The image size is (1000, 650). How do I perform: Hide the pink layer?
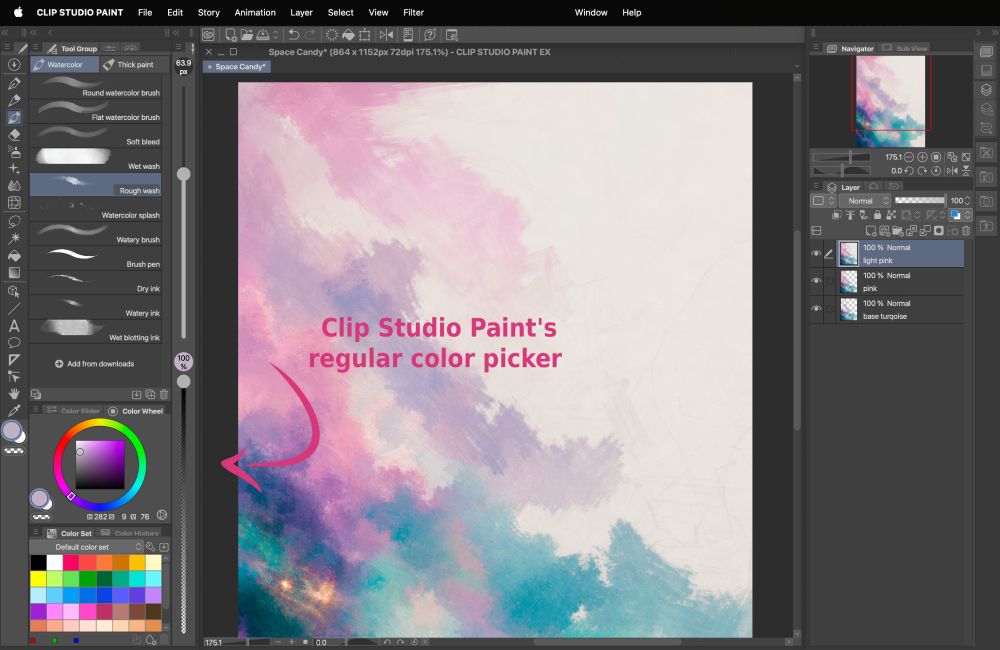click(816, 281)
